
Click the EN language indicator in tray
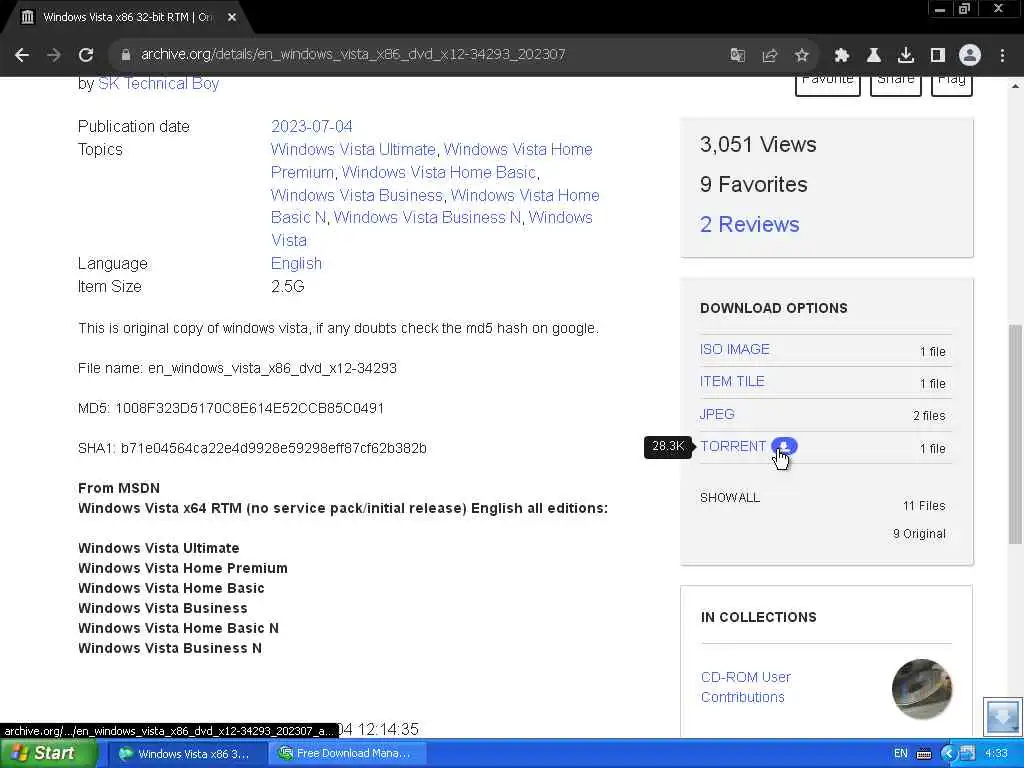pyautogui.click(x=901, y=754)
